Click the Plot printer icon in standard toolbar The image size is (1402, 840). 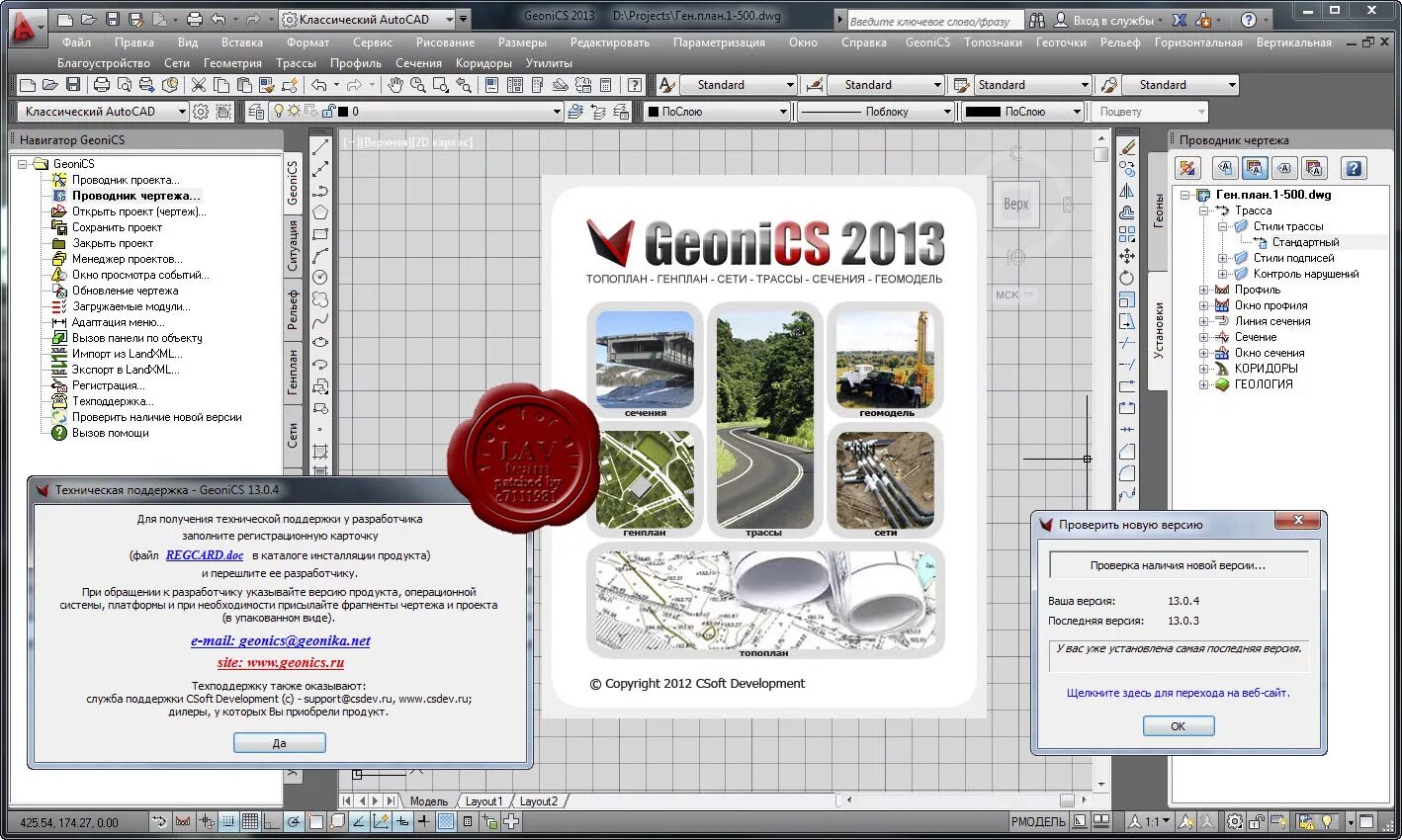(102, 85)
